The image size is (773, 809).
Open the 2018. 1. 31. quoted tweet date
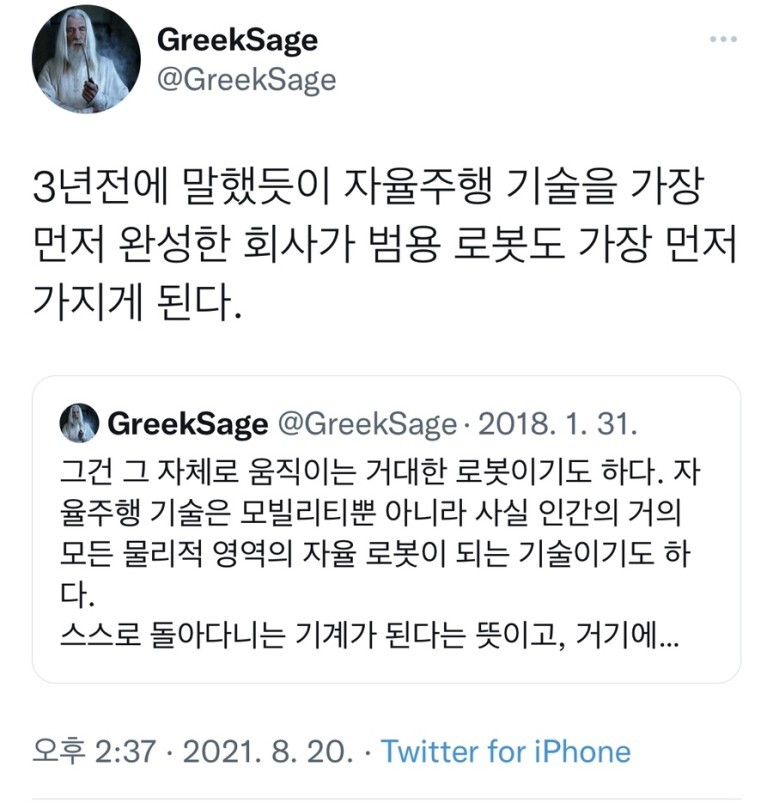pos(557,424)
